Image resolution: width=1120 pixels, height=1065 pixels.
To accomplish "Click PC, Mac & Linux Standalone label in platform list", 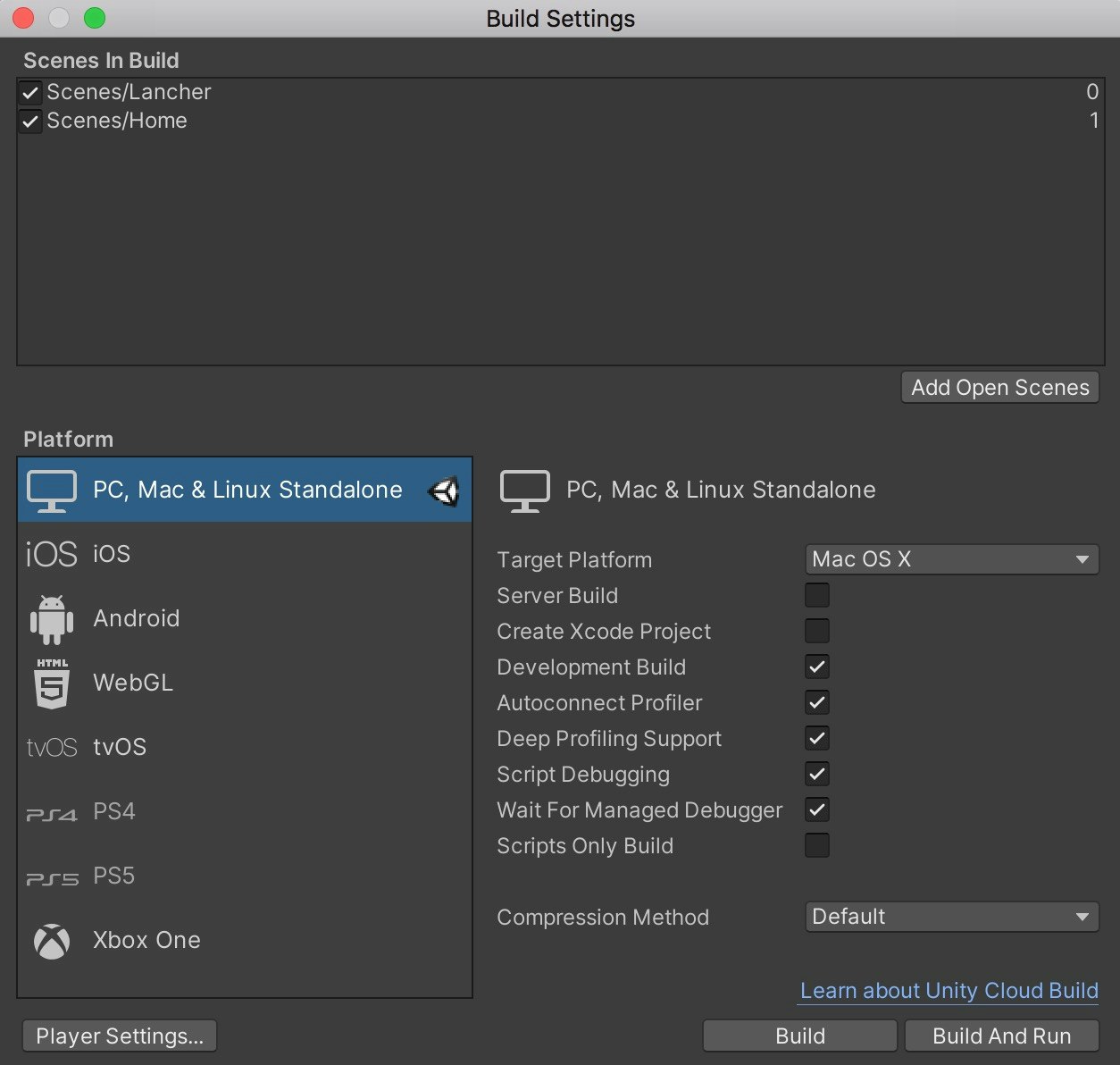I will pyautogui.click(x=247, y=490).
